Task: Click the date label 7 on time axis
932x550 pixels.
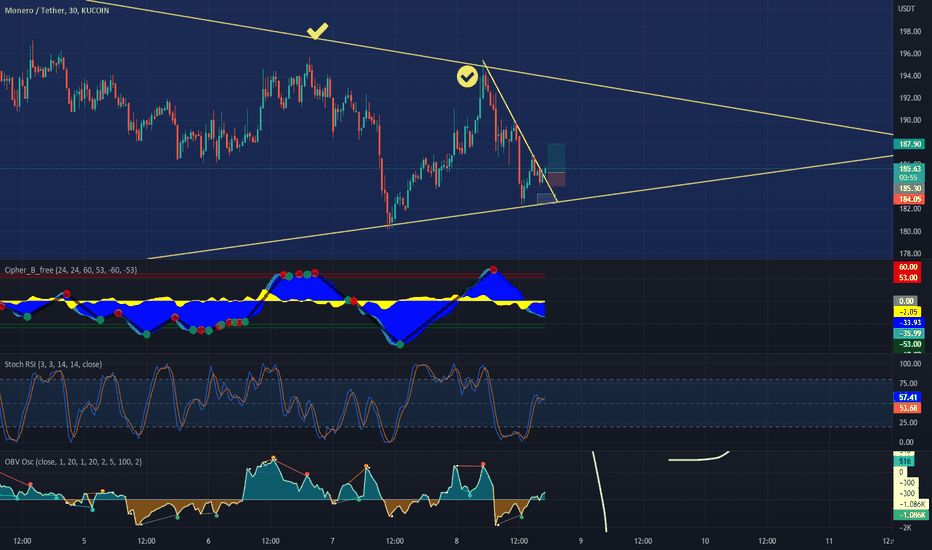Action: (x=332, y=541)
